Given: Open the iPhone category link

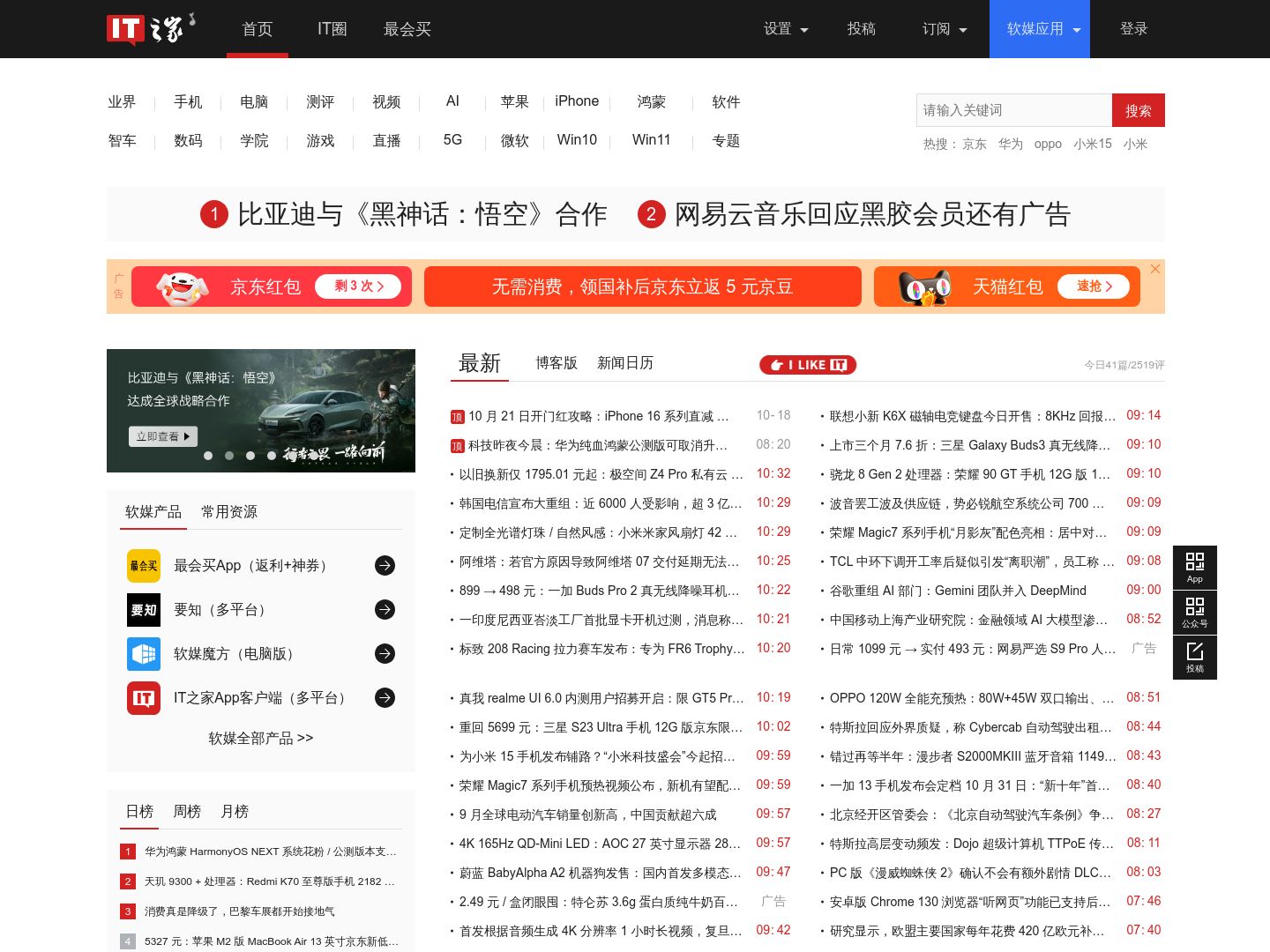Looking at the screenshot, I should 577,101.
